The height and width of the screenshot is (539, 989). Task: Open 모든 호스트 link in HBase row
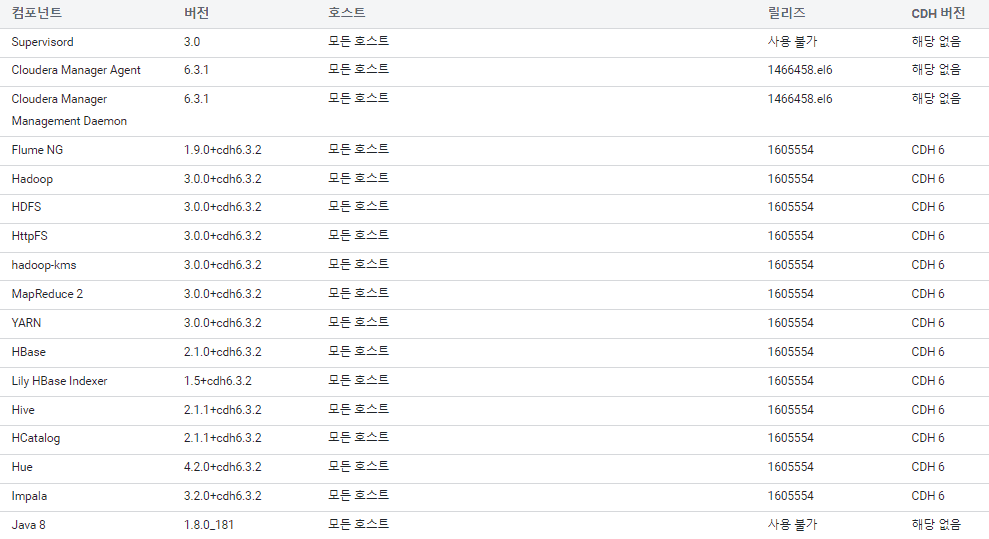pos(358,351)
